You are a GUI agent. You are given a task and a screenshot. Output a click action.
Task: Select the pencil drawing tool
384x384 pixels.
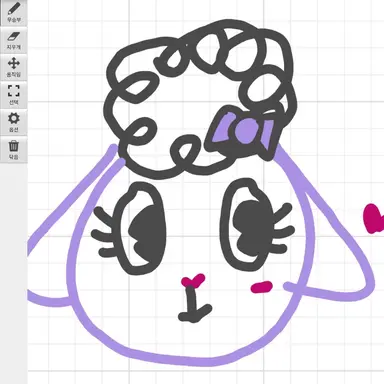[x=13, y=13]
